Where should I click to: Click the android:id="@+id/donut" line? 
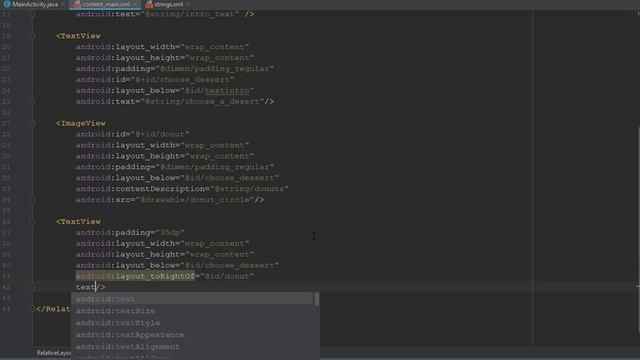pyautogui.click(x=133, y=134)
